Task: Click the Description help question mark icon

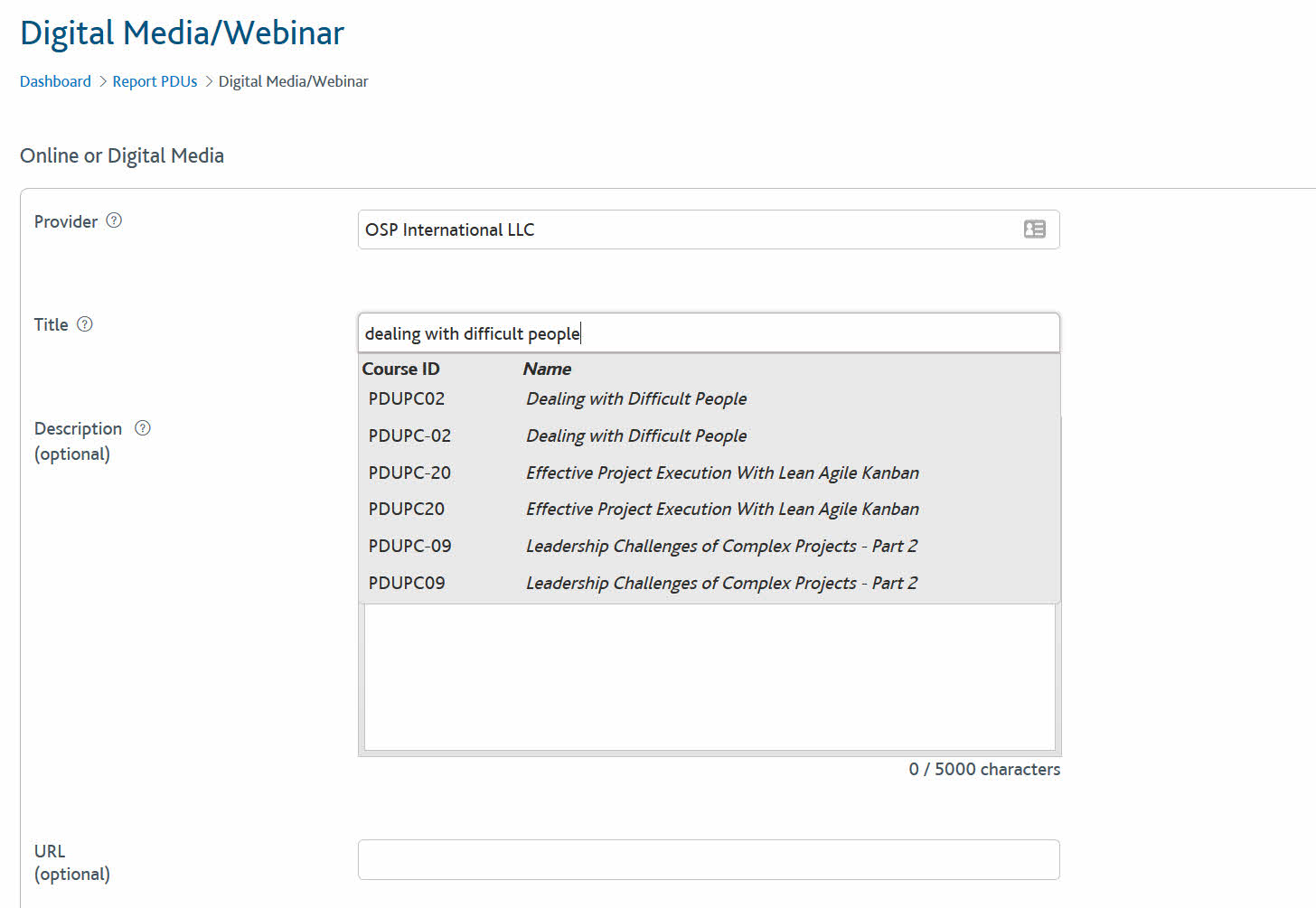Action: (143, 427)
